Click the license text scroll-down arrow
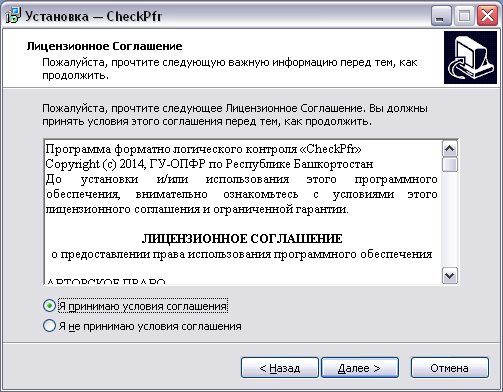 pyautogui.click(x=450, y=276)
